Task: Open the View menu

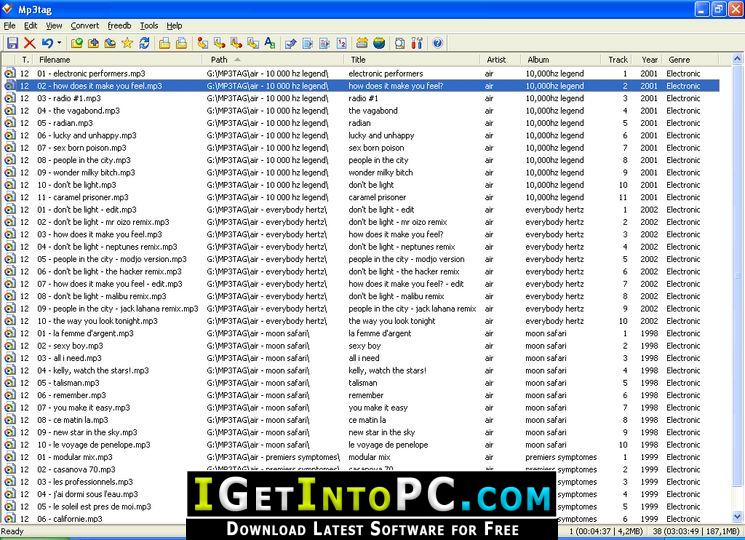Action: (54, 26)
